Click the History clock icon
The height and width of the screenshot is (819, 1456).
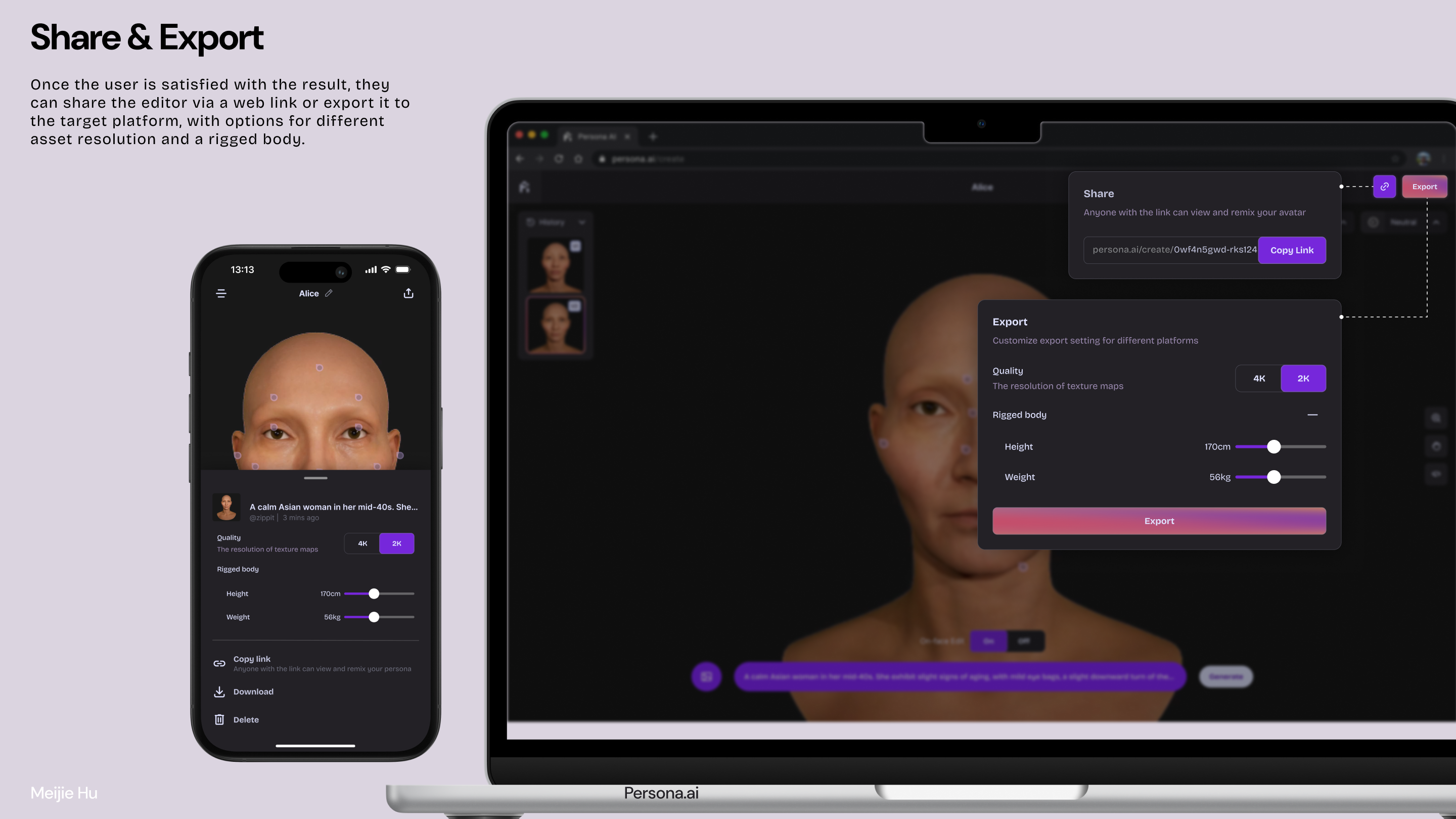pos(531,222)
